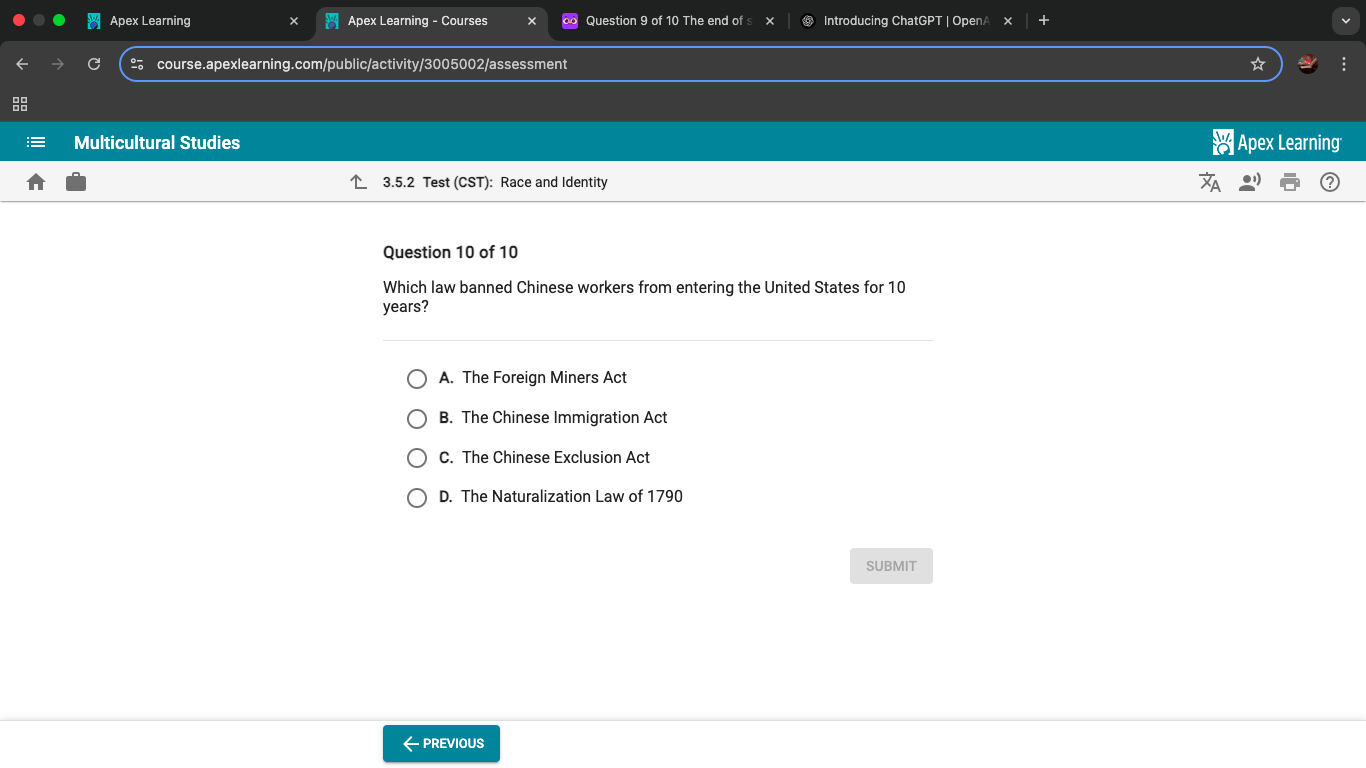Go to the course home icon
This screenshot has height=768, width=1366.
(x=36, y=182)
